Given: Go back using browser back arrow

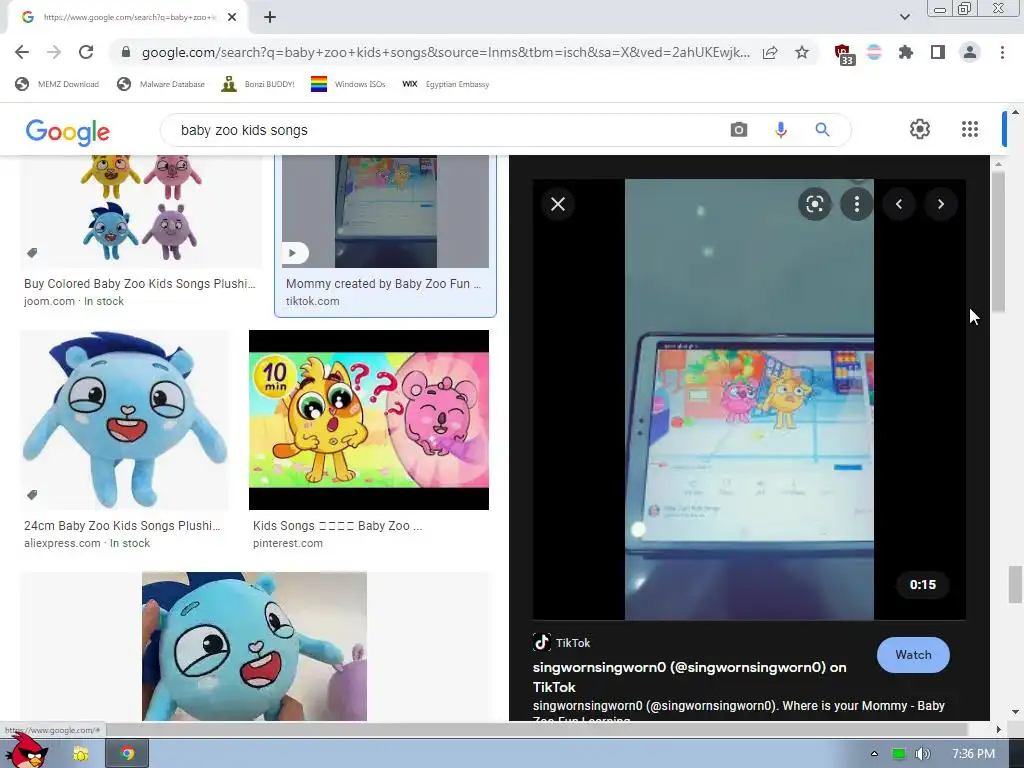Looking at the screenshot, I should tap(22, 52).
